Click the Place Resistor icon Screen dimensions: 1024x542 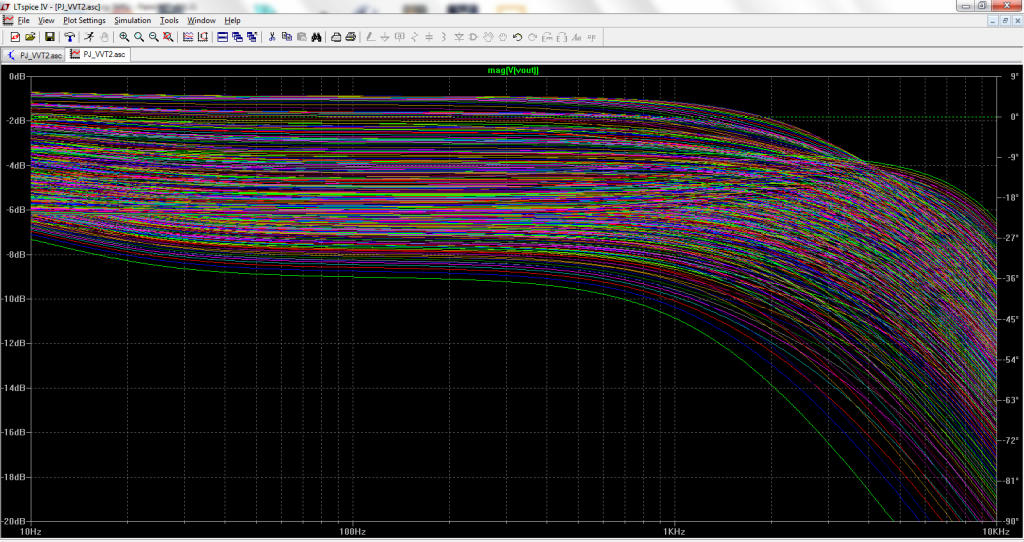pos(415,37)
